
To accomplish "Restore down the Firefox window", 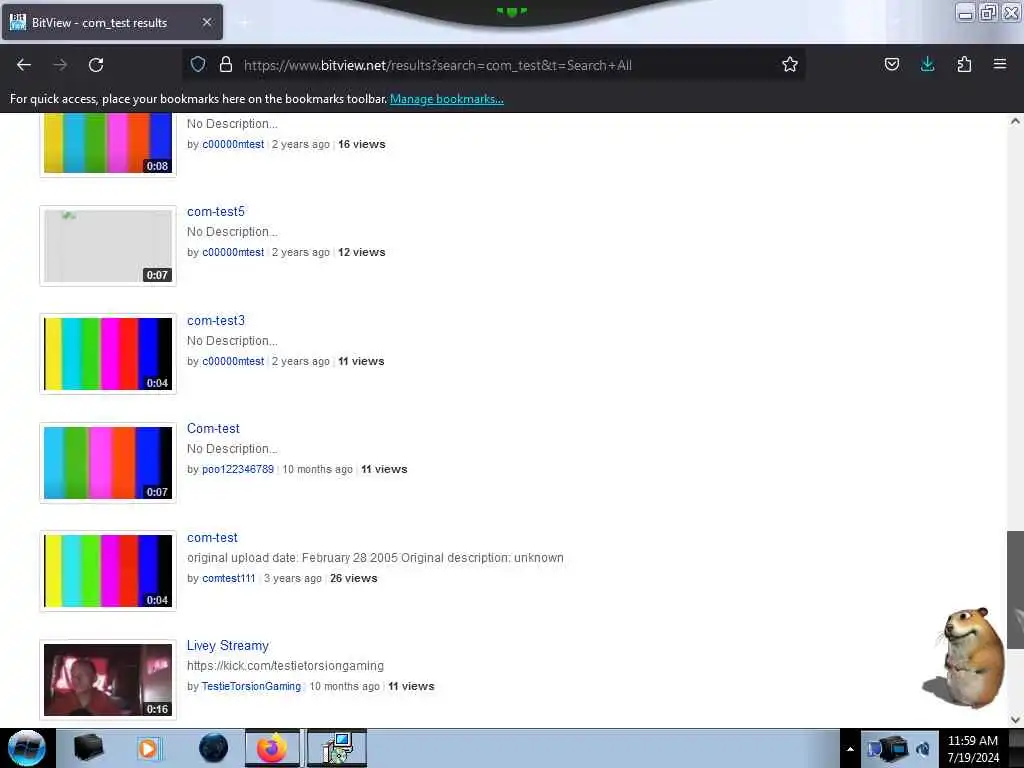I will pos(988,12).
